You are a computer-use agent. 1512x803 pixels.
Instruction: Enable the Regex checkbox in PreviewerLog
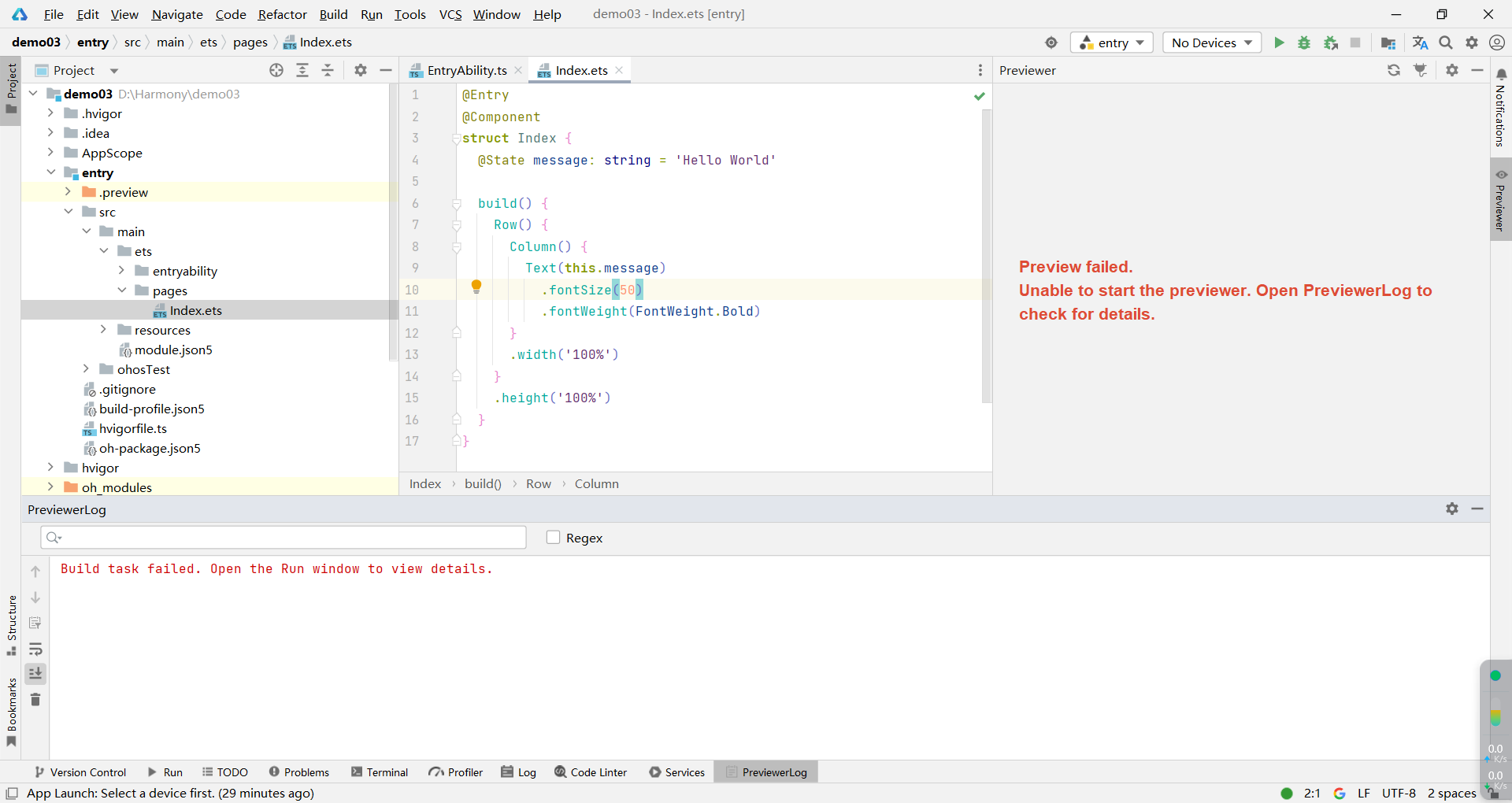(554, 538)
